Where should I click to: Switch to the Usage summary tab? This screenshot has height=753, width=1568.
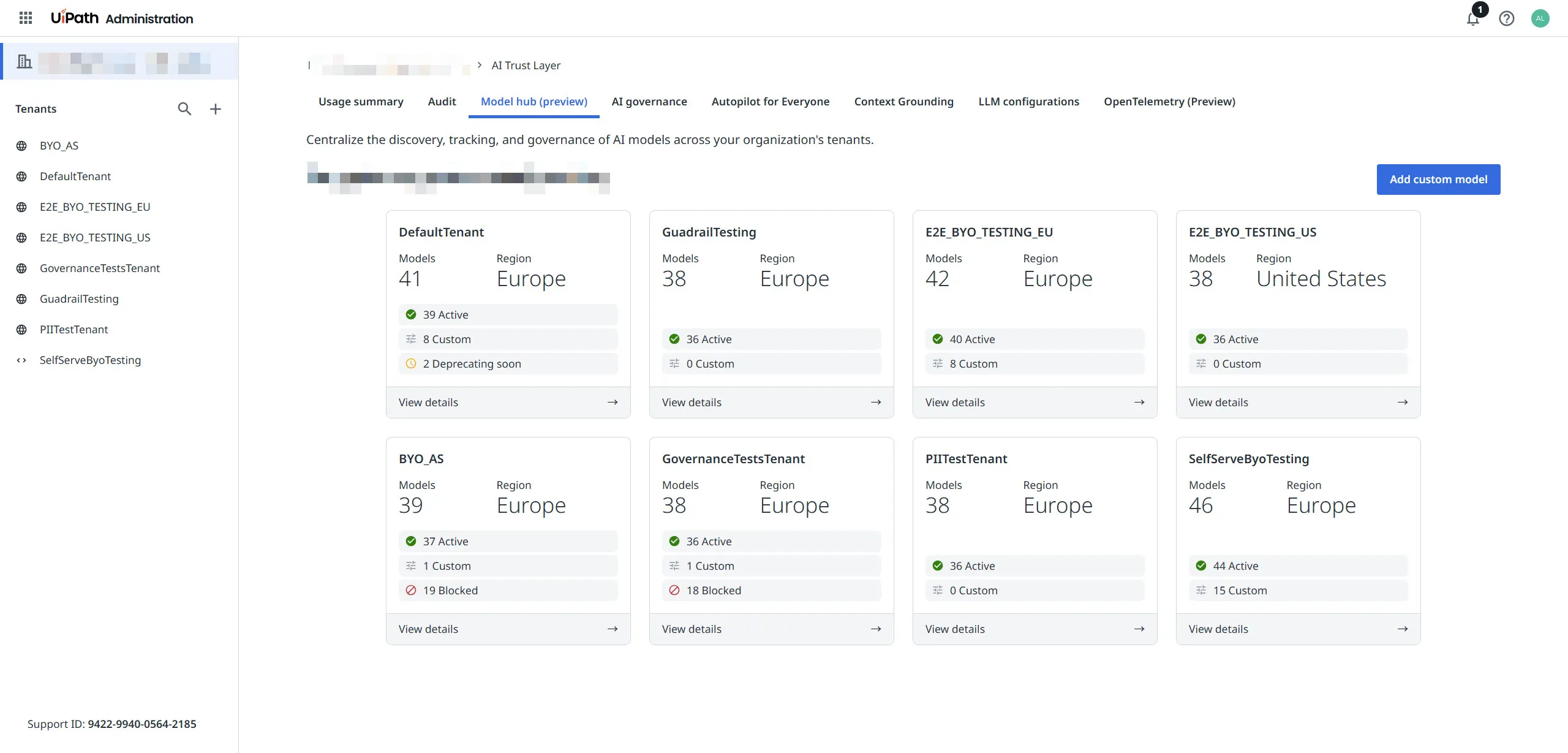coord(361,102)
